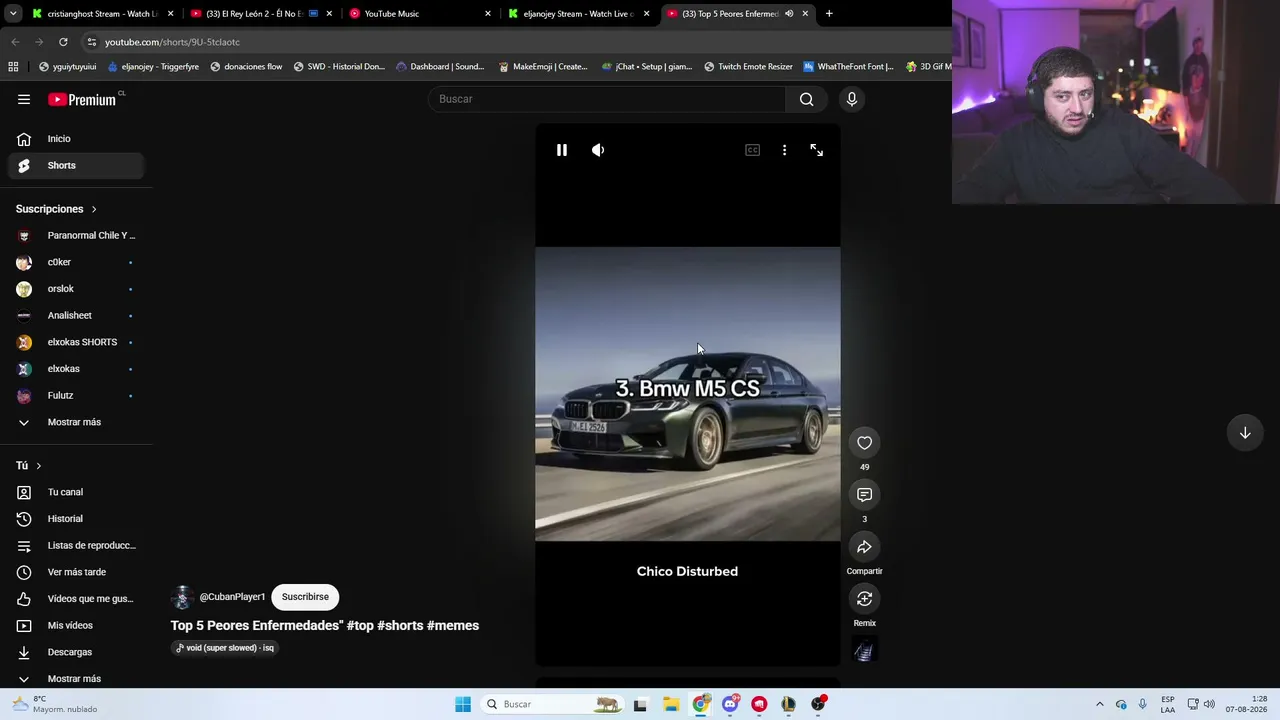Open Historial in the sidebar
This screenshot has width=1280, height=720.
coord(76,519)
